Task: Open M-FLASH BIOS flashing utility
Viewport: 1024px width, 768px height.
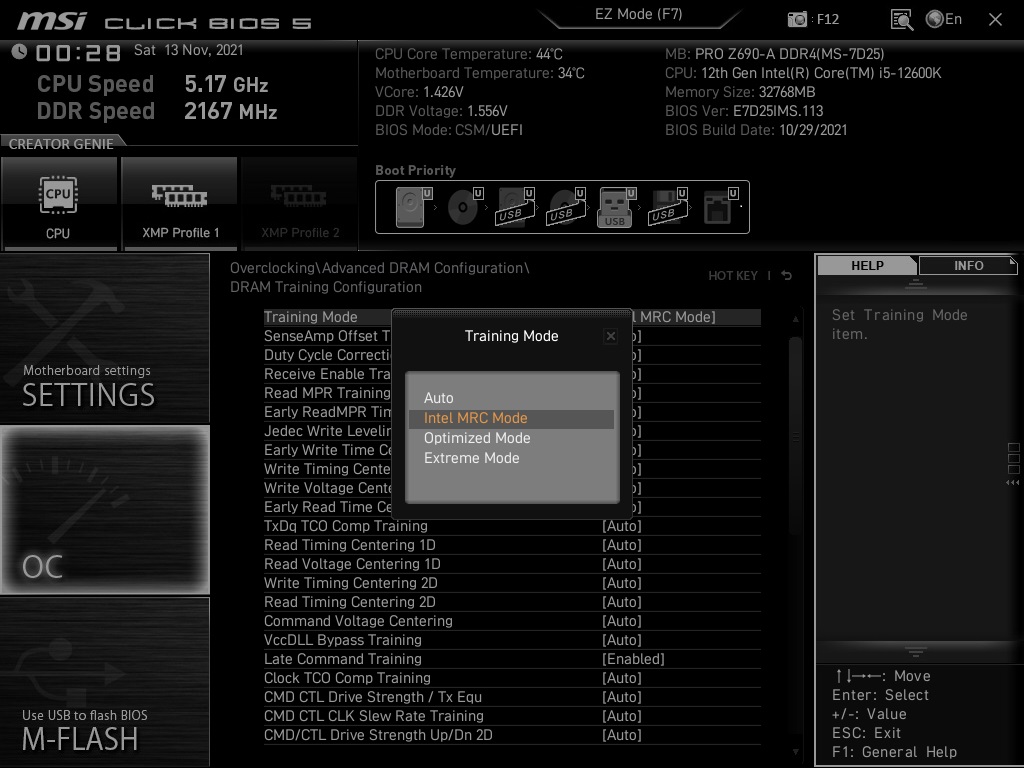Action: click(104, 682)
